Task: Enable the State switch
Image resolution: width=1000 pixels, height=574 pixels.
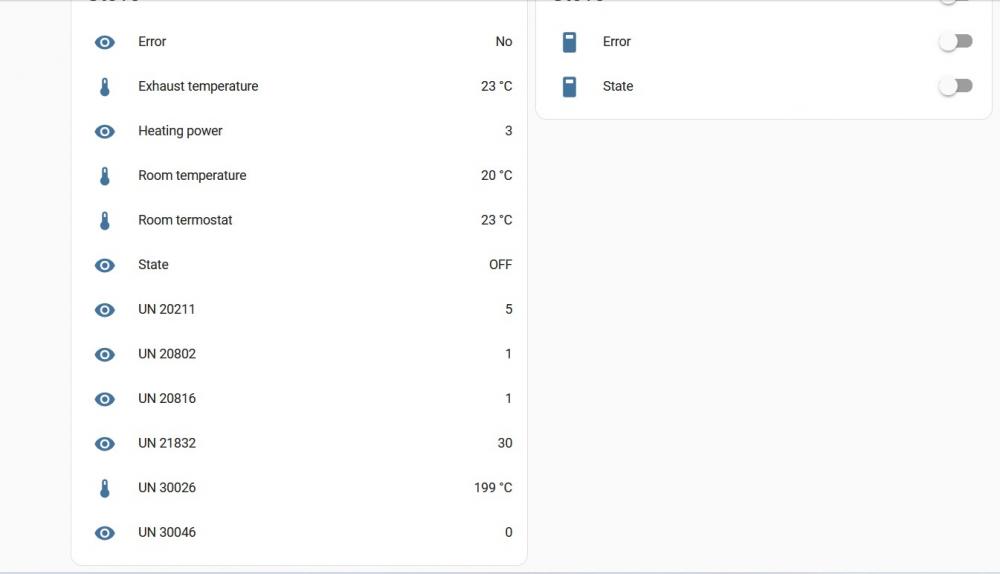Action: coord(955,86)
